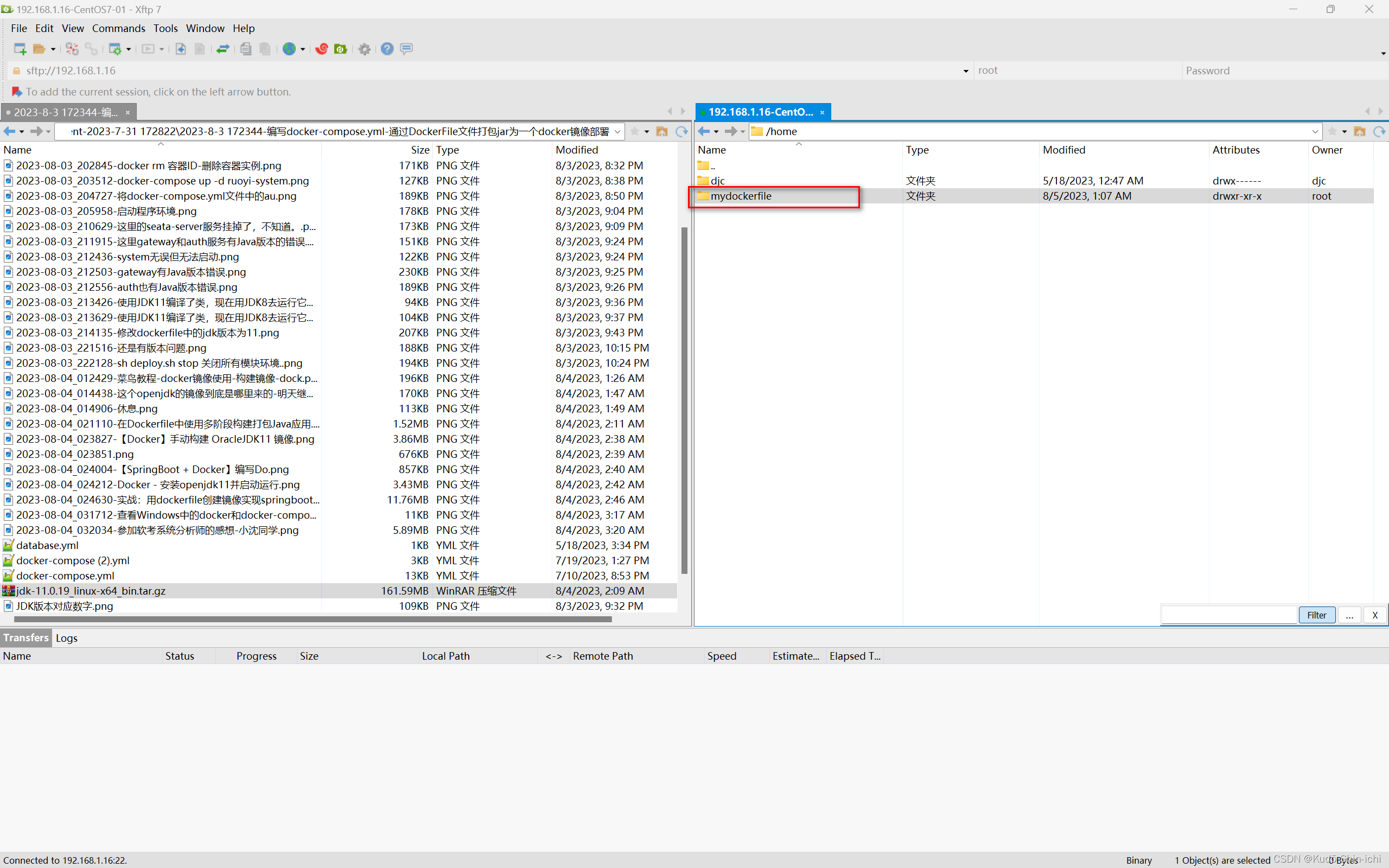Open the Window menu
The height and width of the screenshot is (868, 1389).
pyautogui.click(x=205, y=28)
